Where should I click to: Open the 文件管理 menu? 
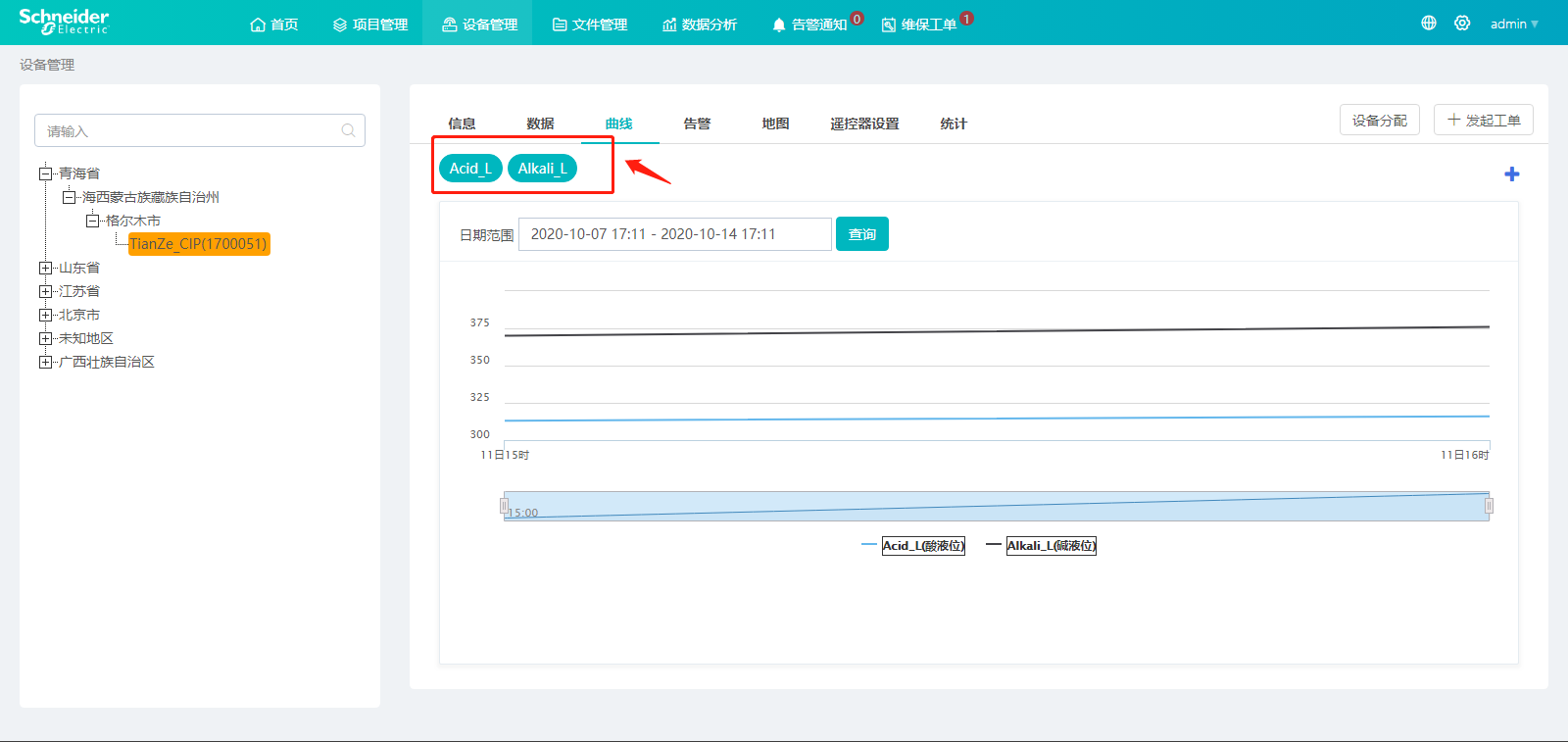pos(590,25)
